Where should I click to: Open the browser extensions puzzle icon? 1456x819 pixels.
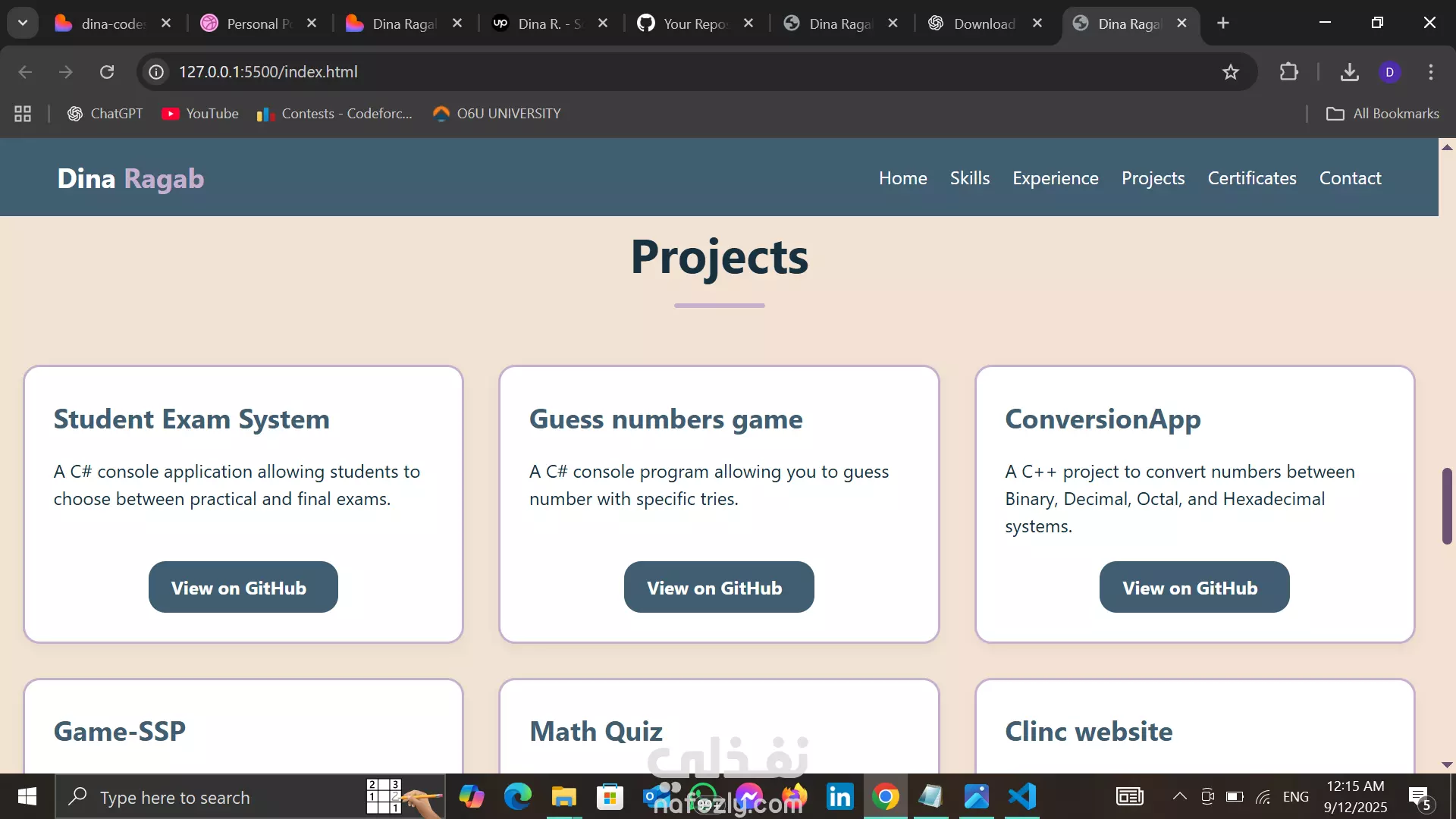click(1288, 72)
